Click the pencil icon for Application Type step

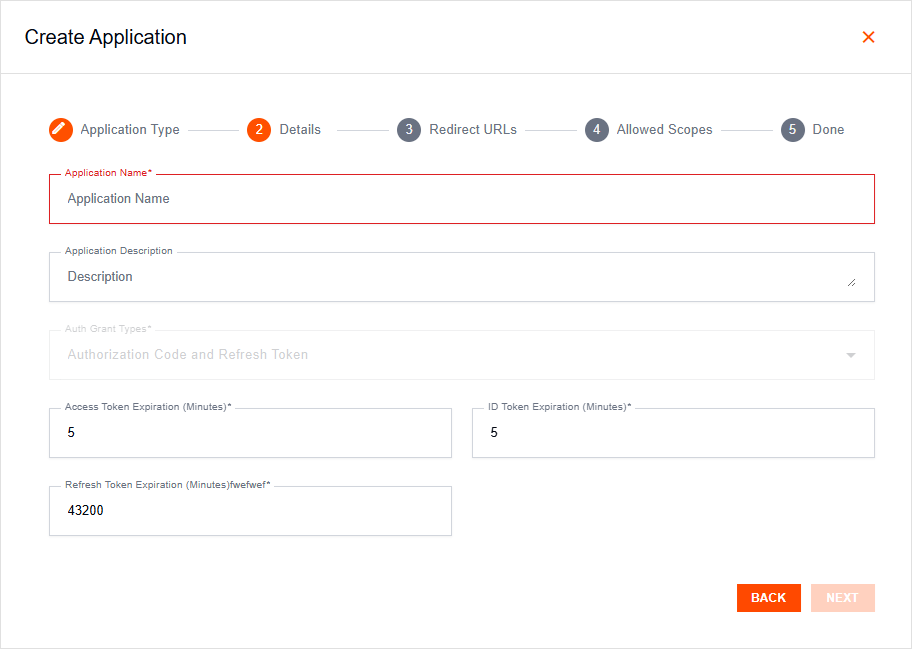tap(61, 130)
